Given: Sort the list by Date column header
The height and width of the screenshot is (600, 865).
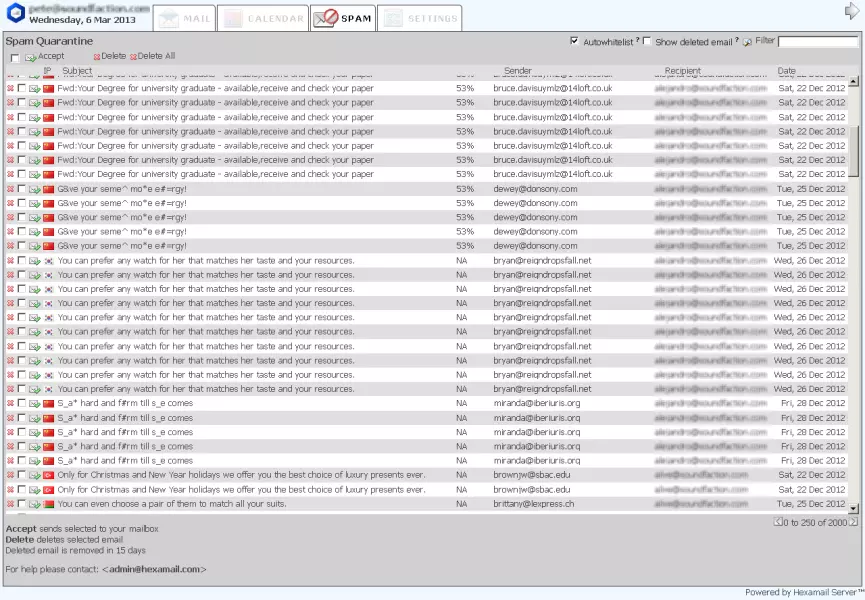Looking at the screenshot, I should (x=786, y=71).
